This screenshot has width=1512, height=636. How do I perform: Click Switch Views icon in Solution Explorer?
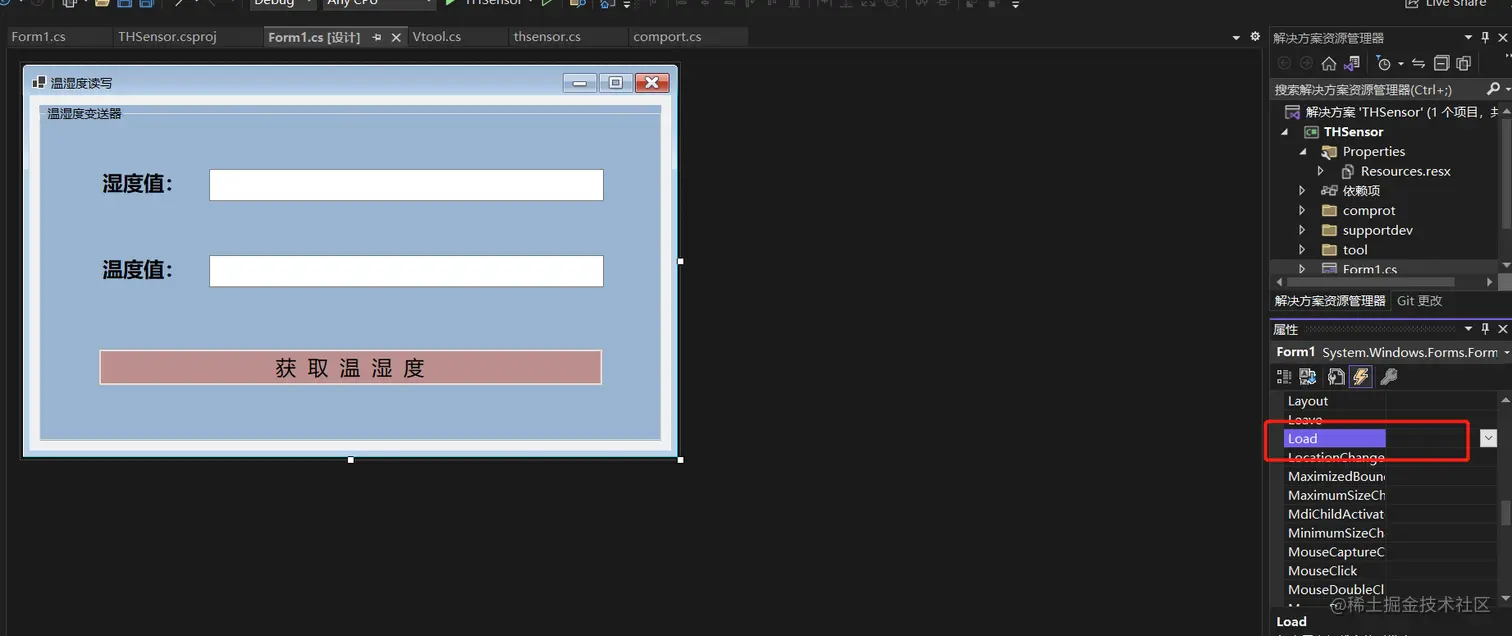pyautogui.click(x=1352, y=63)
